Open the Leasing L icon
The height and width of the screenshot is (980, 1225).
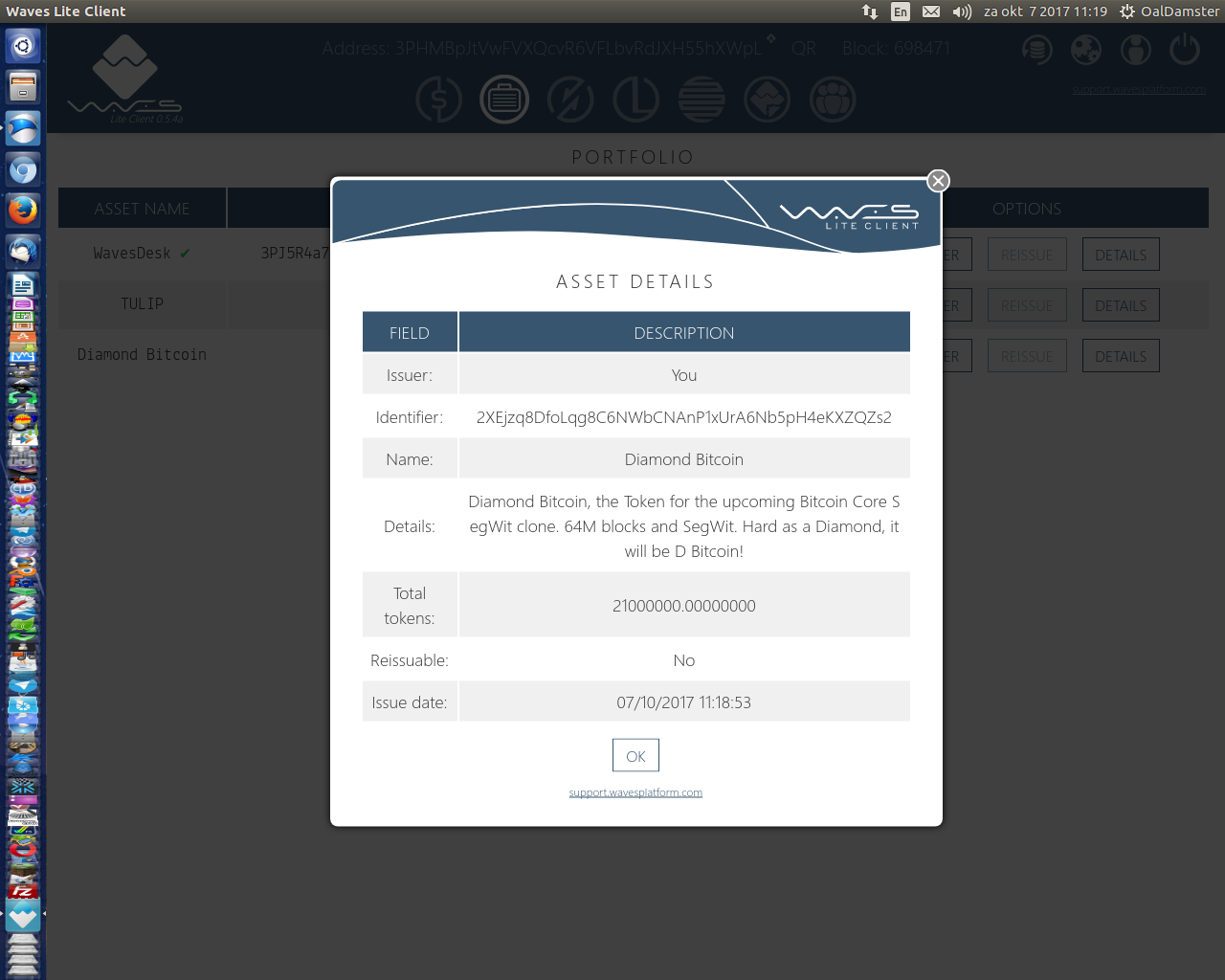coord(635,99)
